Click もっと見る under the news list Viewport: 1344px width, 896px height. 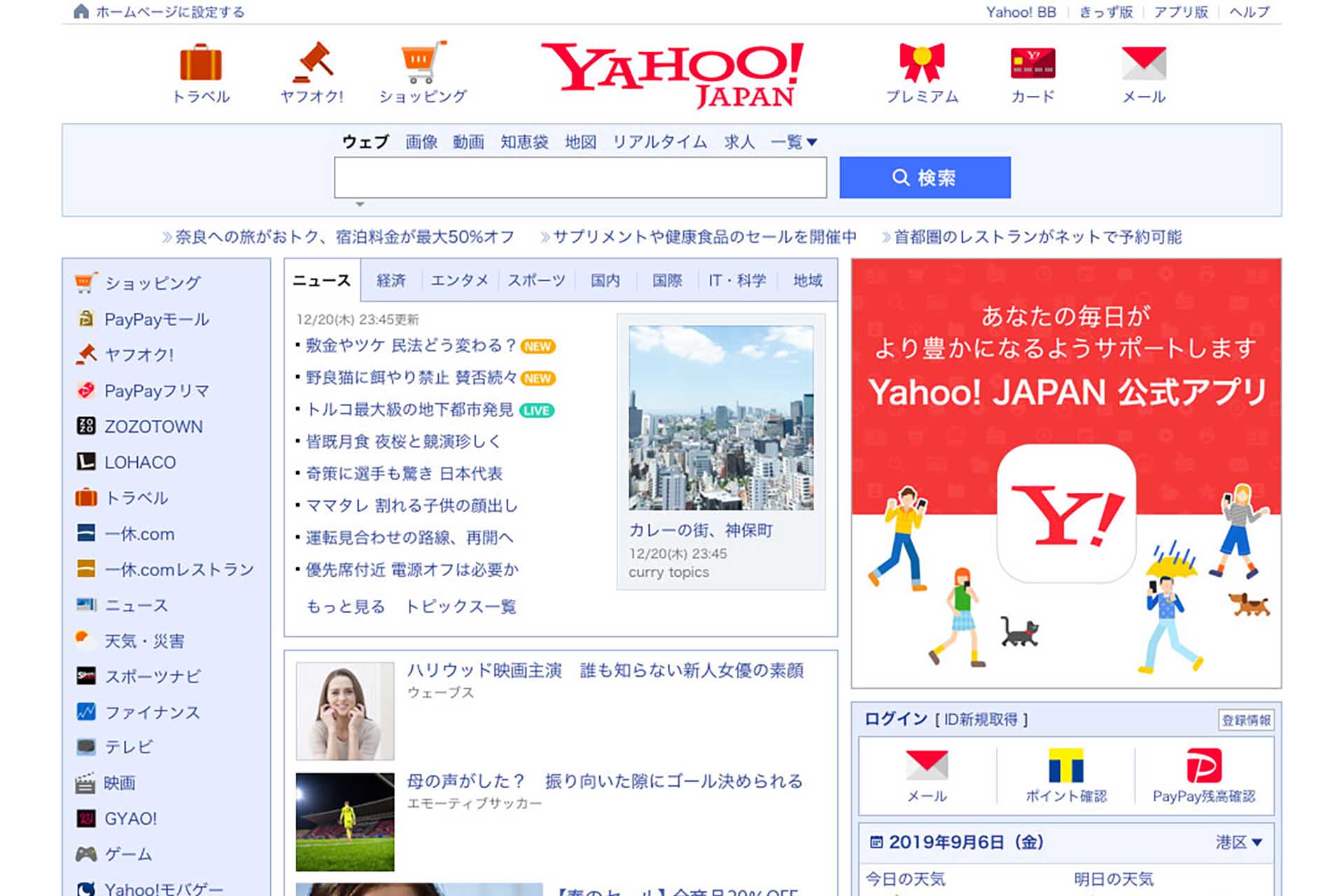346,606
